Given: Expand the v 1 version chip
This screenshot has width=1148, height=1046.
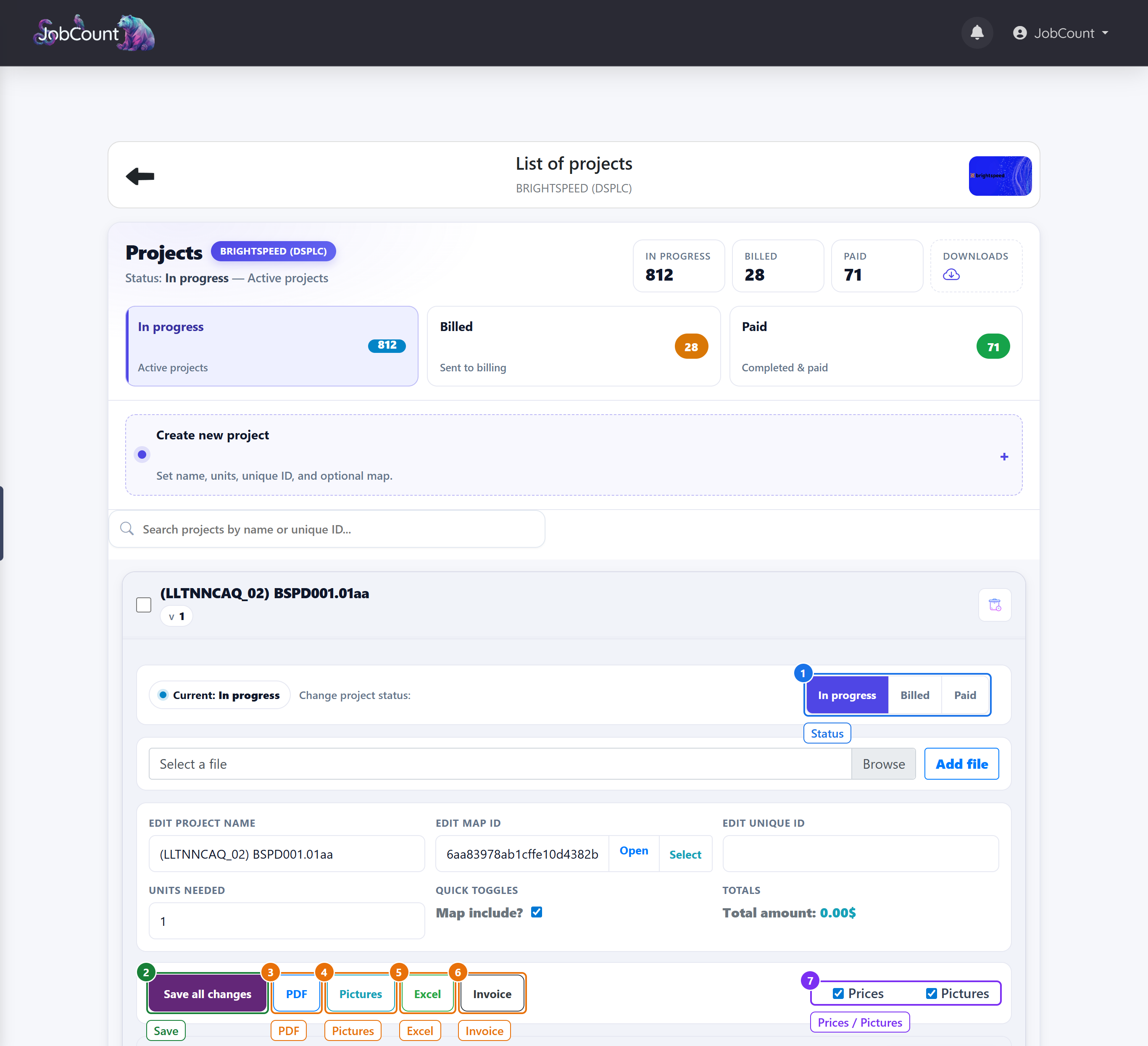Looking at the screenshot, I should click(176, 616).
